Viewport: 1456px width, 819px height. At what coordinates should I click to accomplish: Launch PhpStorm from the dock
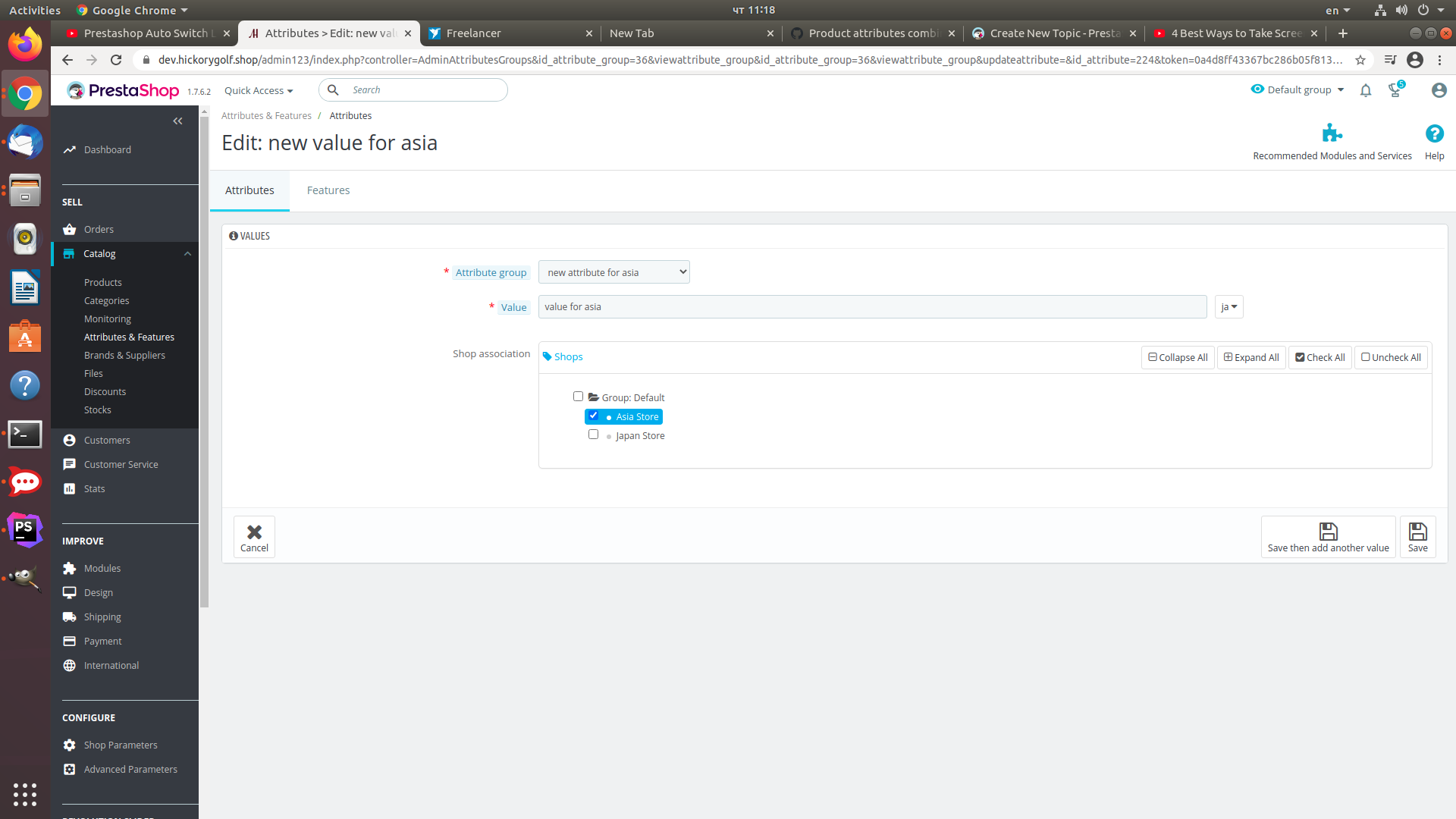[x=25, y=530]
